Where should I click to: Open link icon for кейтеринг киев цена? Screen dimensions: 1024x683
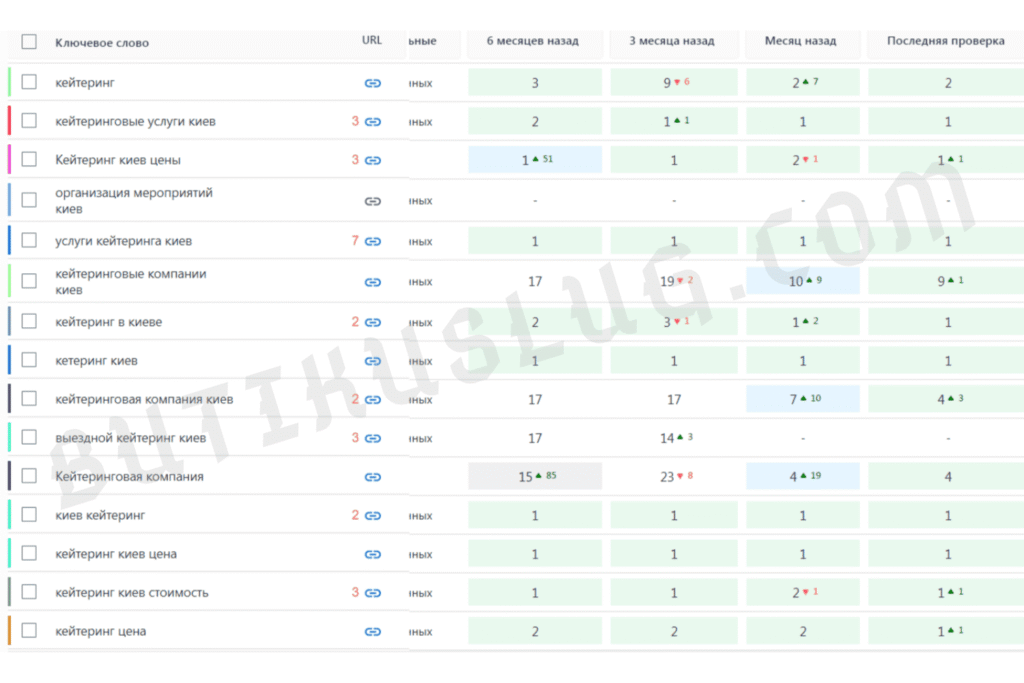(373, 554)
